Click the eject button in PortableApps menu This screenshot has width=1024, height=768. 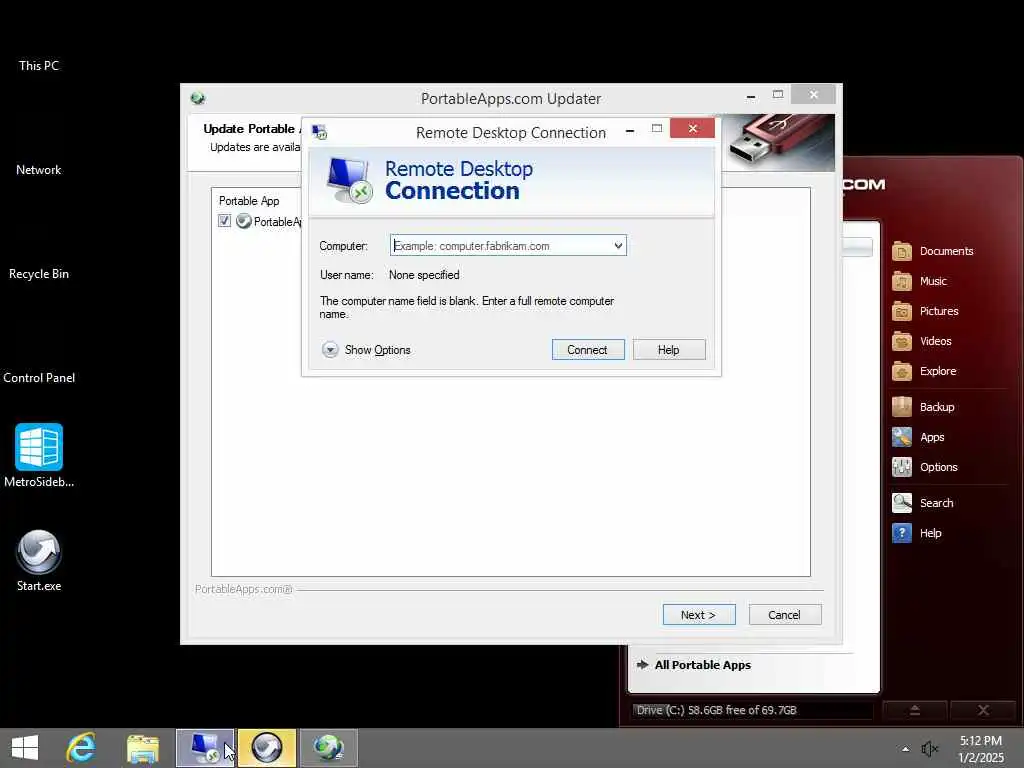[915, 710]
